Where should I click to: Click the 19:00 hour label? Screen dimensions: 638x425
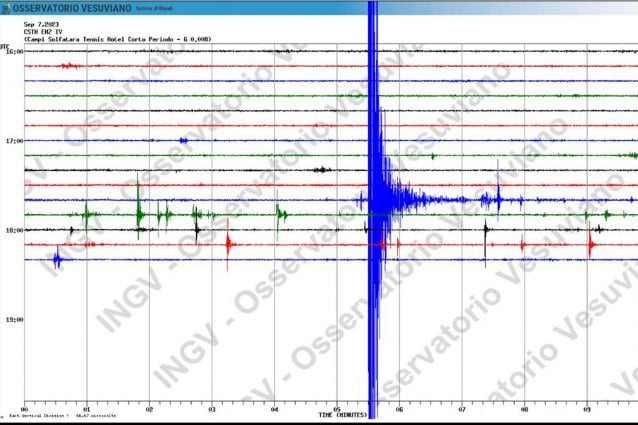tap(14, 320)
